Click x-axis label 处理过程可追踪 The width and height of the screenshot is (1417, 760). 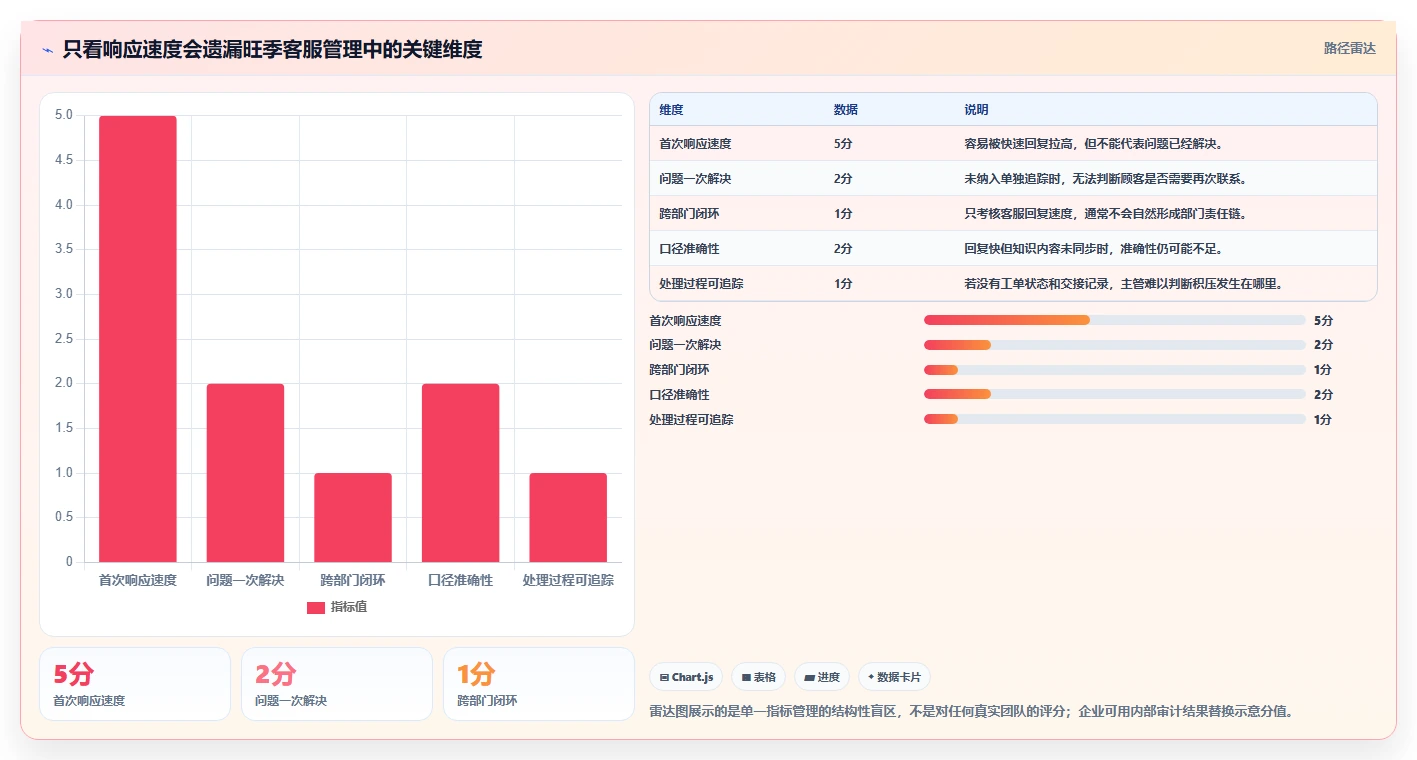click(568, 580)
